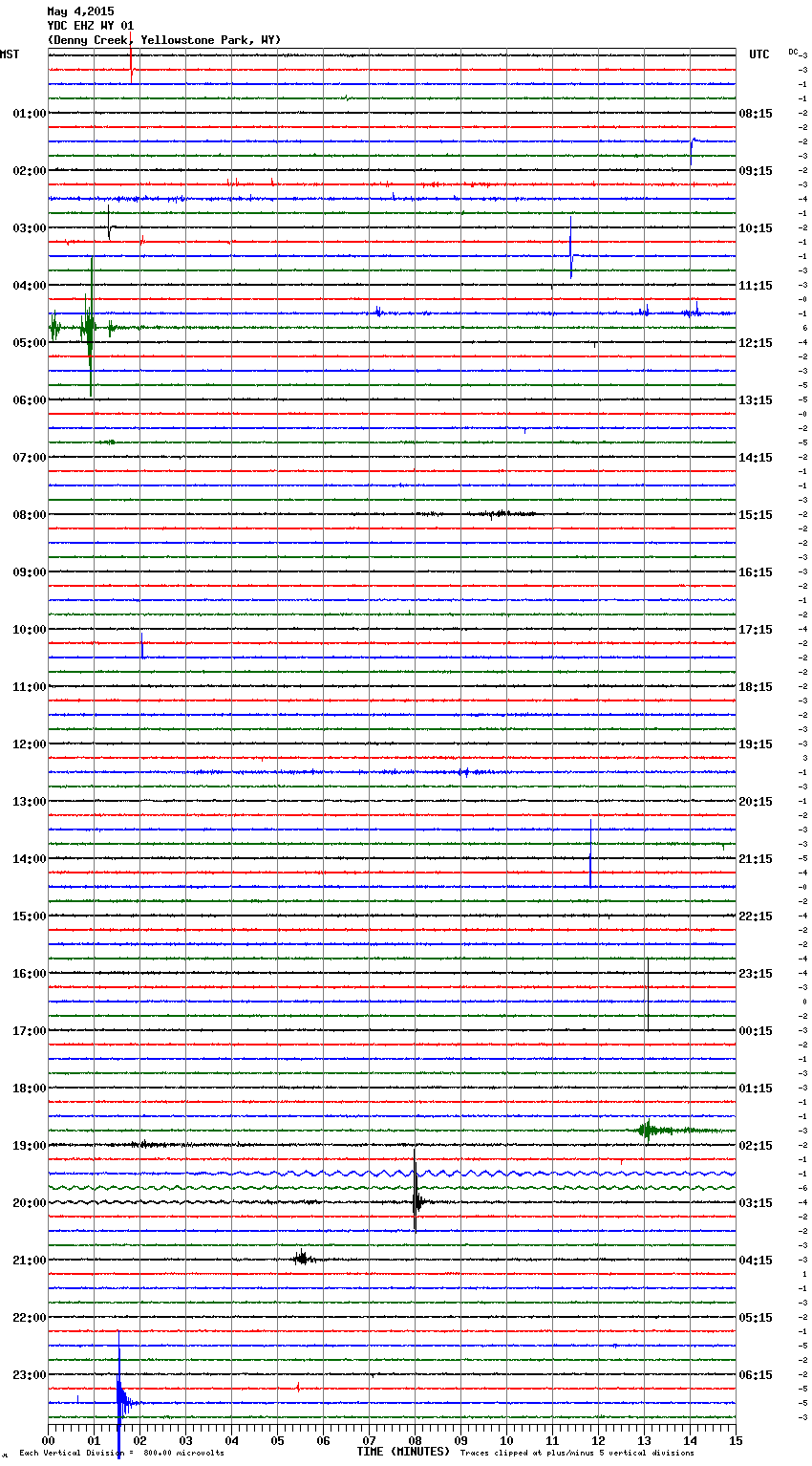Click the 13:15 UTC time label
This screenshot has width=812, height=1466.
tap(756, 400)
